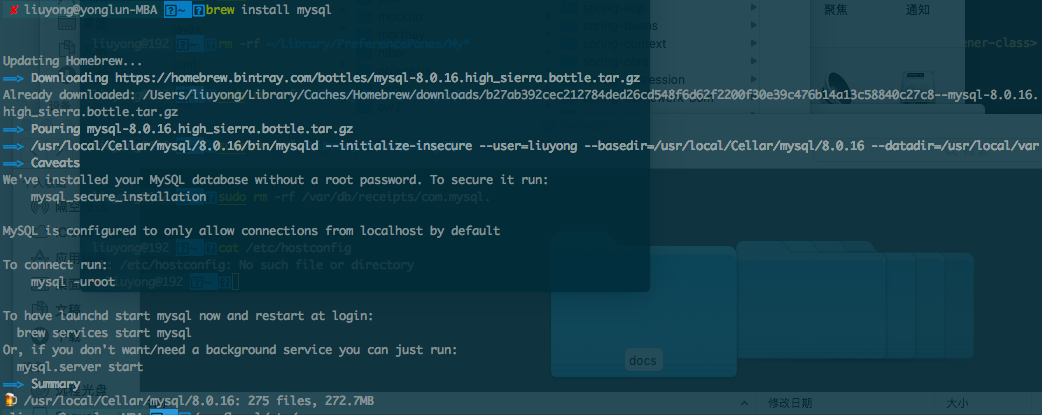
Task: Click the 'MySQL is configured to only allow' line
Action: (251, 231)
